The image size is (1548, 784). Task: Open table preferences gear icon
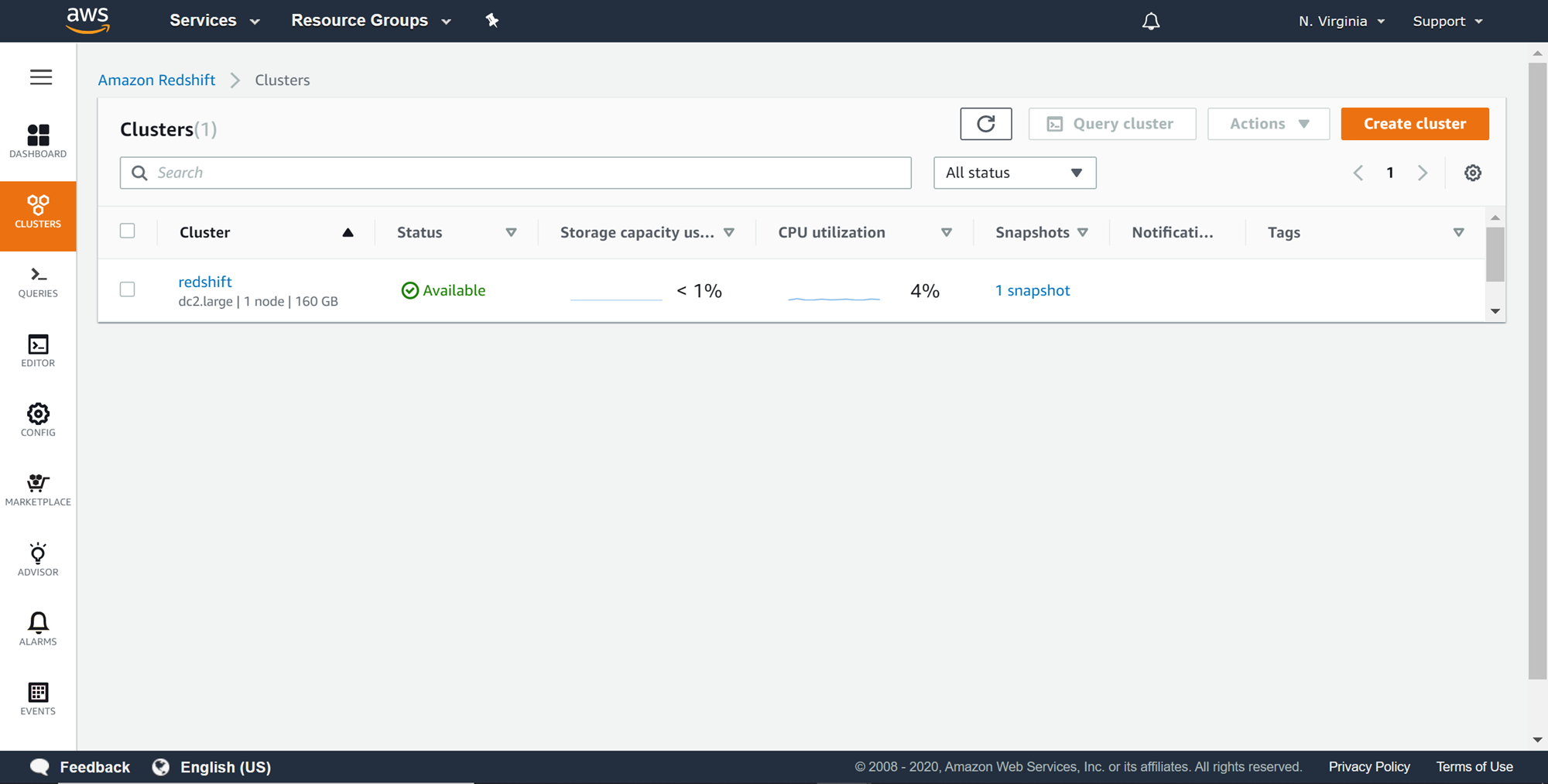pos(1473,173)
